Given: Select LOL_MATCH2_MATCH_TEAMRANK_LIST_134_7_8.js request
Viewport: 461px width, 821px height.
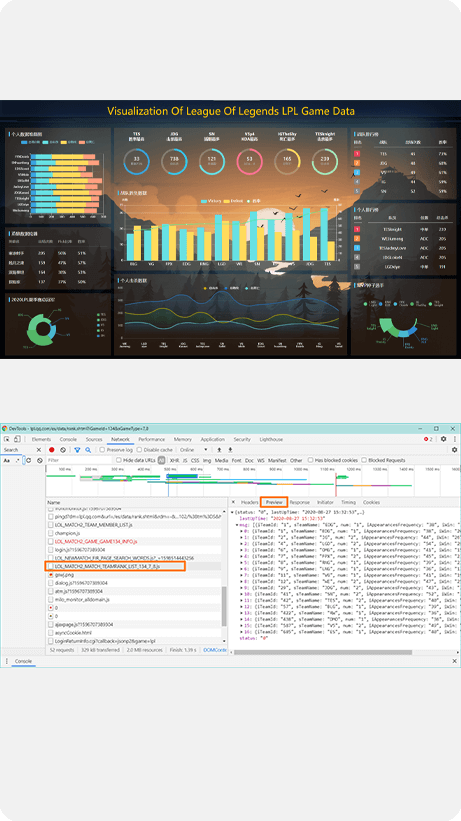Looking at the screenshot, I should tap(115, 566).
